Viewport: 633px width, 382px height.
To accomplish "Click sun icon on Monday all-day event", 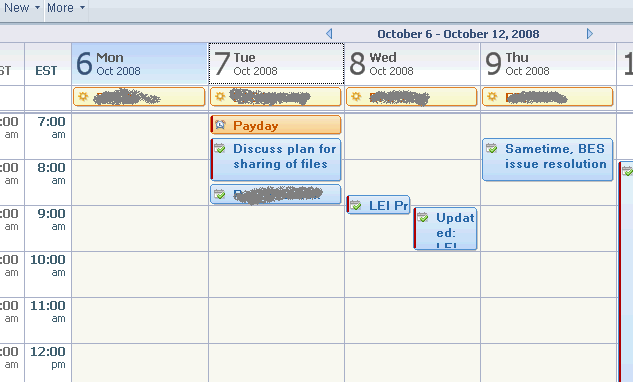I will 83,97.
